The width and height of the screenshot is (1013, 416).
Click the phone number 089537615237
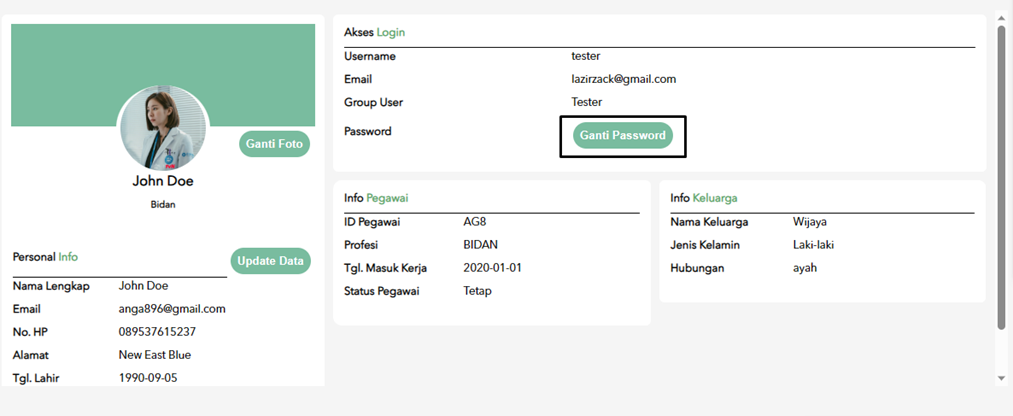pos(157,332)
